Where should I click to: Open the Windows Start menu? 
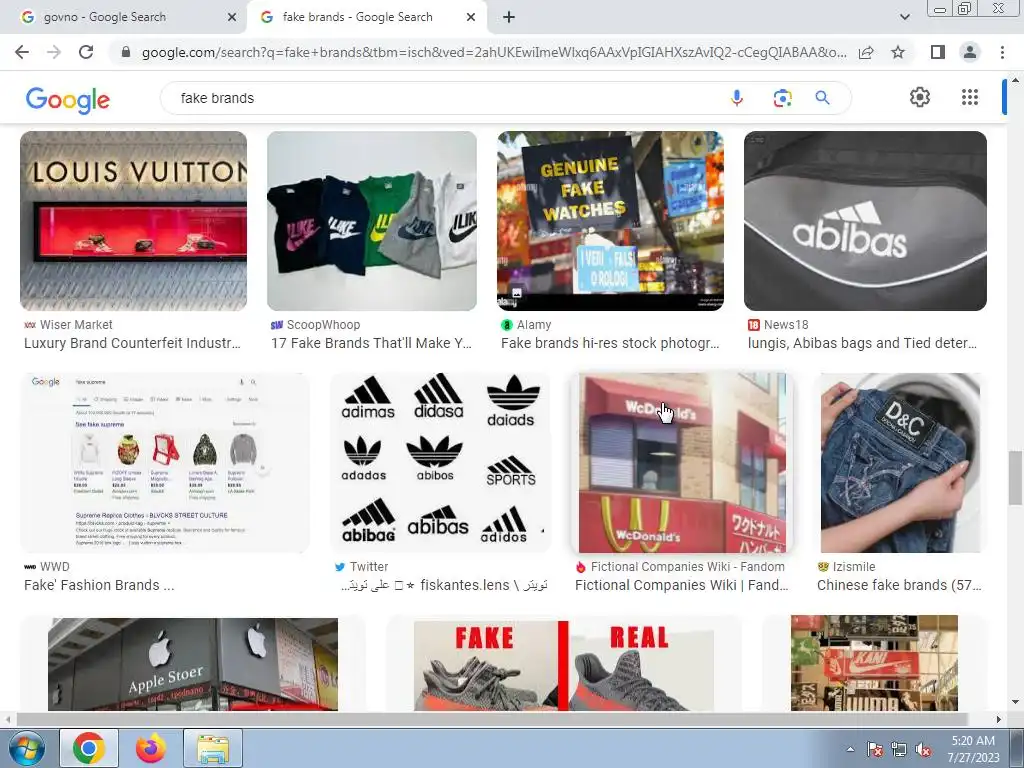coord(27,748)
